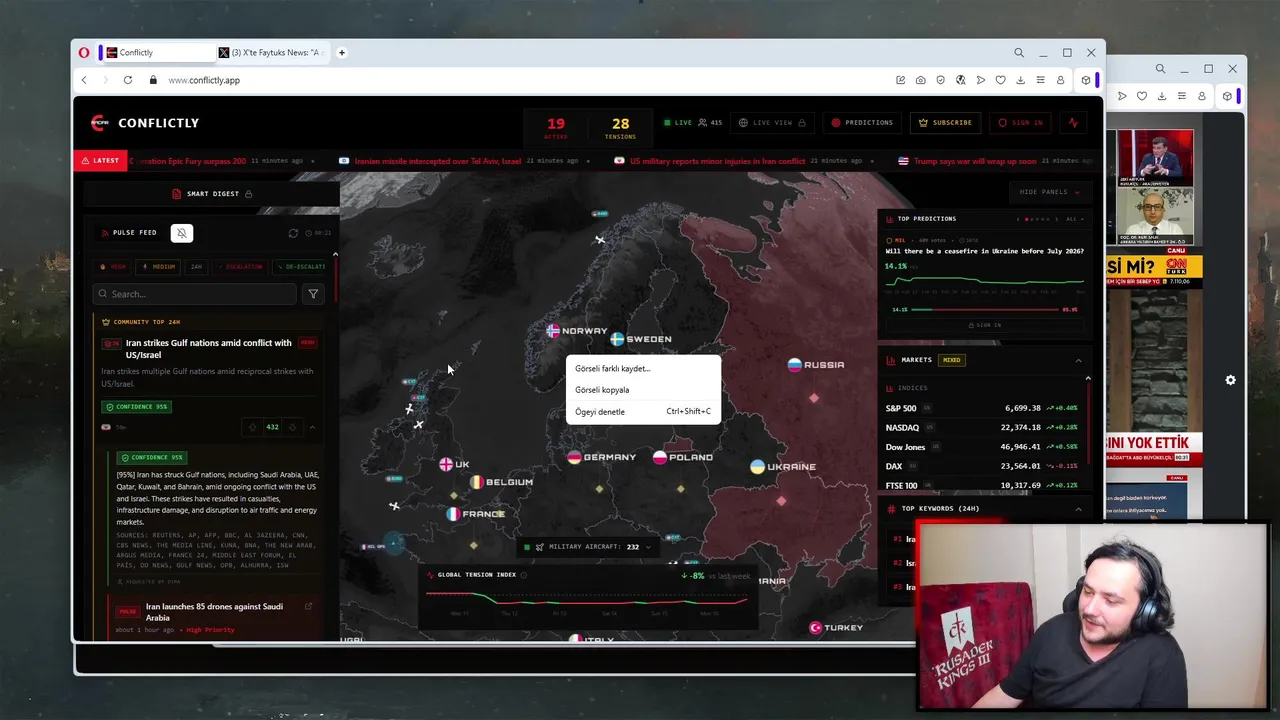
Task: Select the Germany flag marker on the map
Action: click(x=574, y=457)
